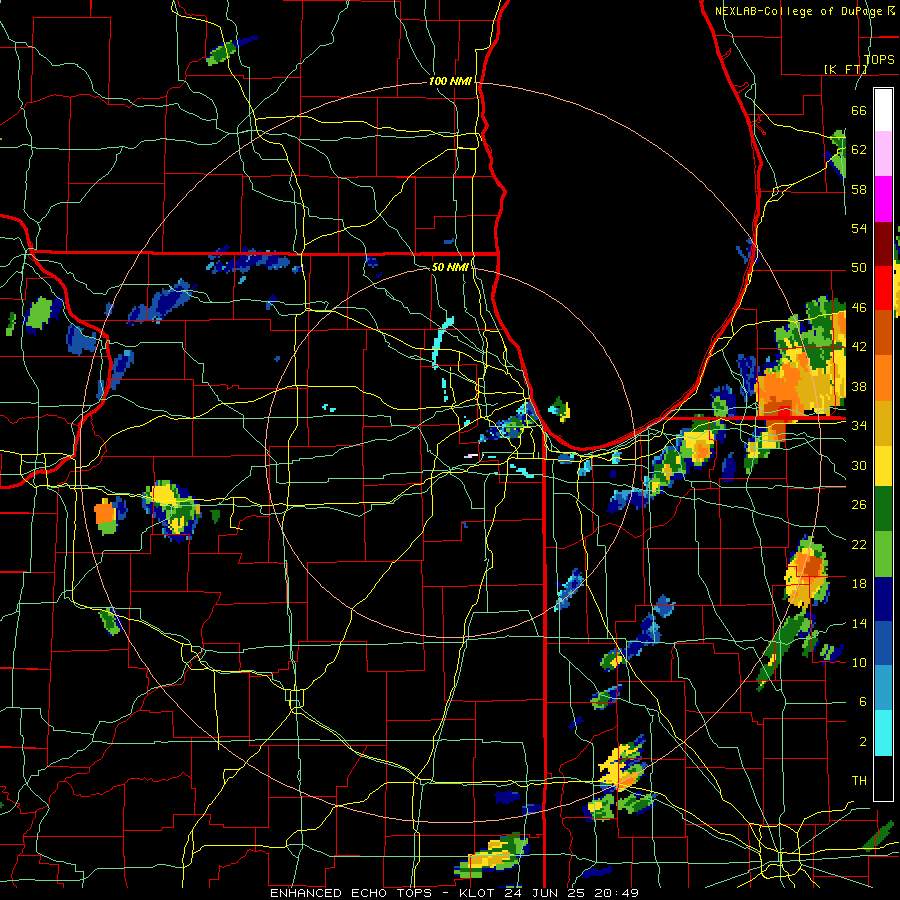The width and height of the screenshot is (900, 900).
Task: Select the 54 value in the legend
Action: [859, 228]
